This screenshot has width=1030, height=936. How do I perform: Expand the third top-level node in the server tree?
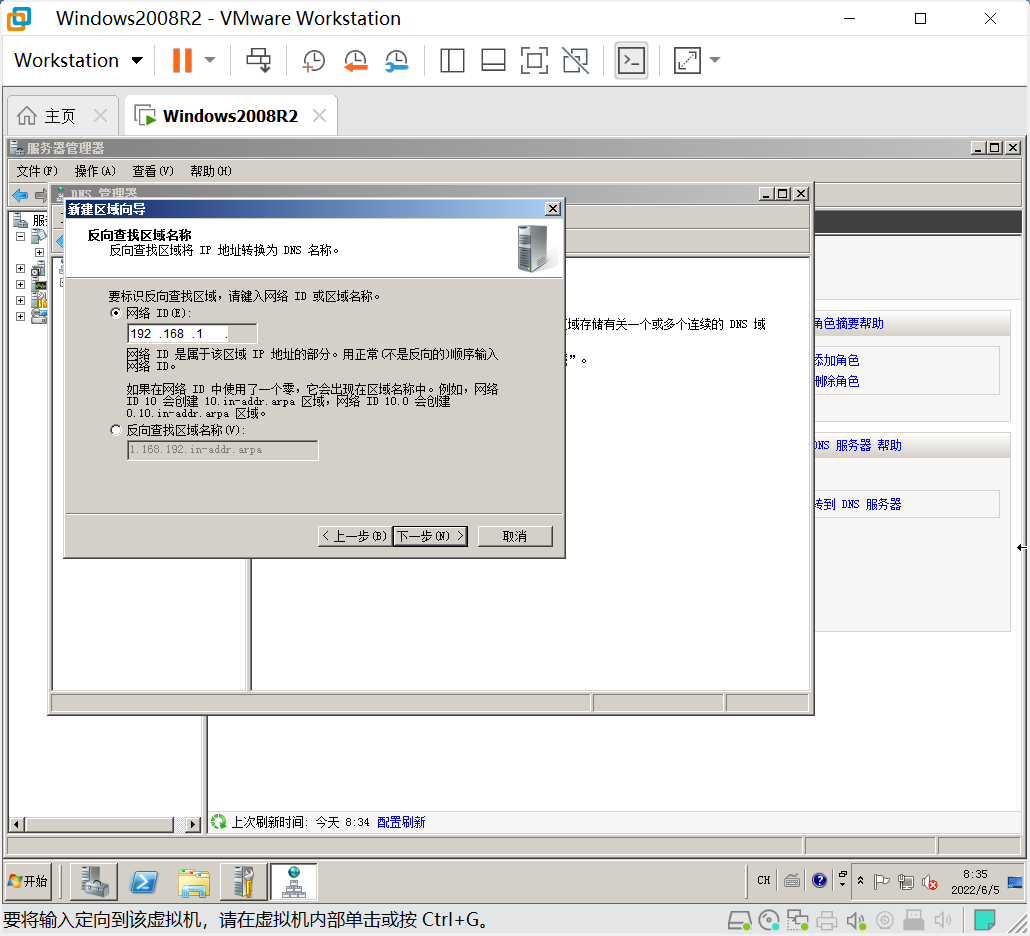point(20,284)
